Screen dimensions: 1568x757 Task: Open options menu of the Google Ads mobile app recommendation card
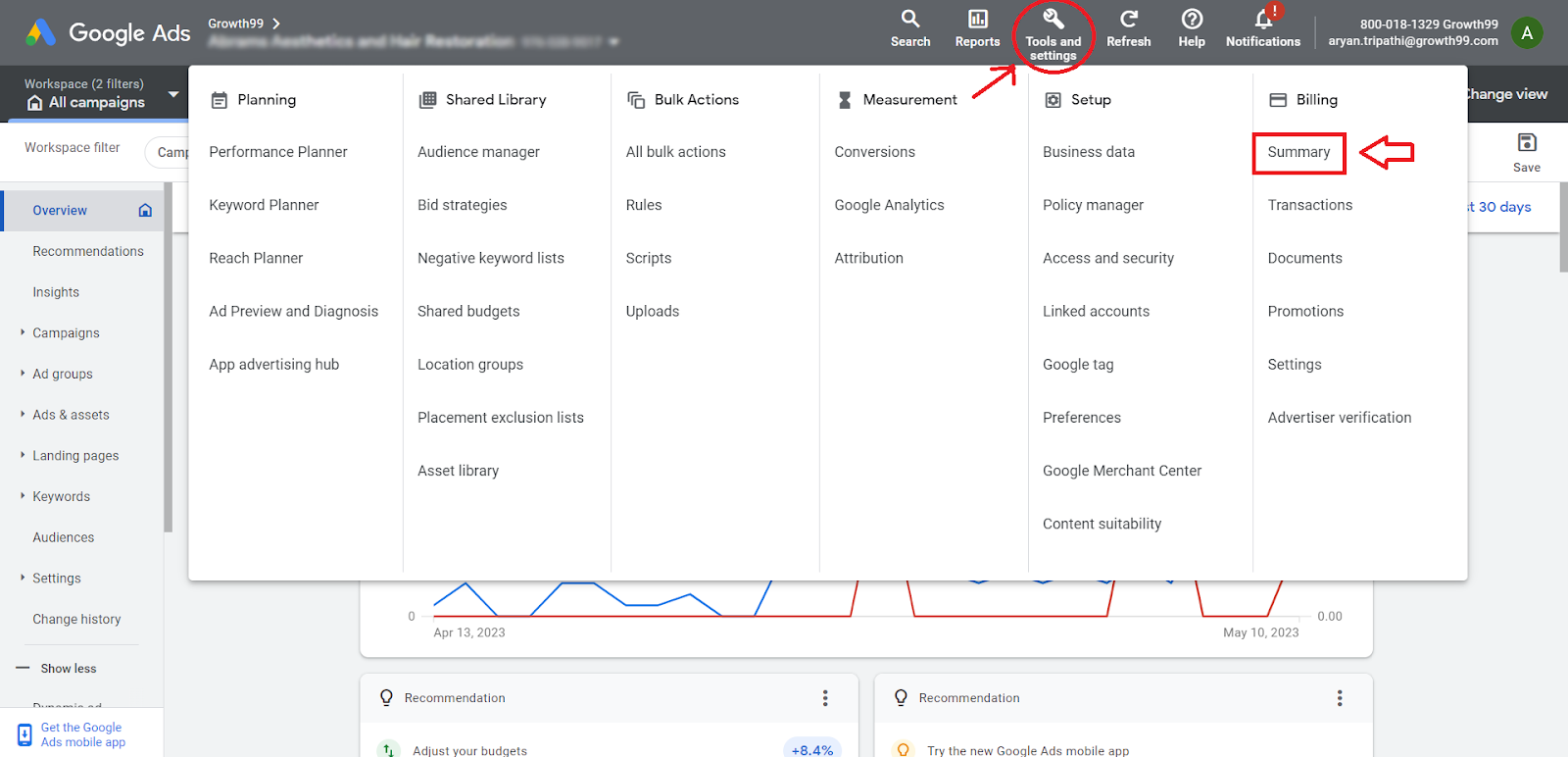point(1340,698)
